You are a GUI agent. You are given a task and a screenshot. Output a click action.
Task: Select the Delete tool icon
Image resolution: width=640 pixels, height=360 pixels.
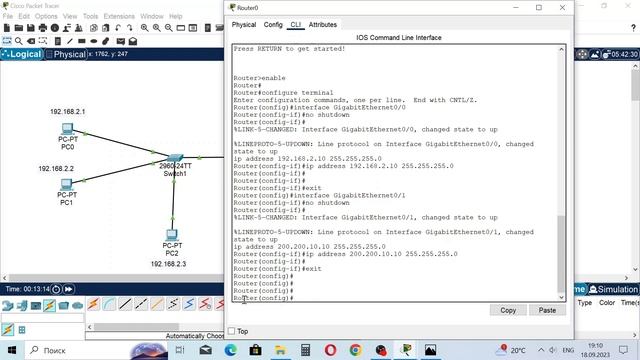[31, 41]
